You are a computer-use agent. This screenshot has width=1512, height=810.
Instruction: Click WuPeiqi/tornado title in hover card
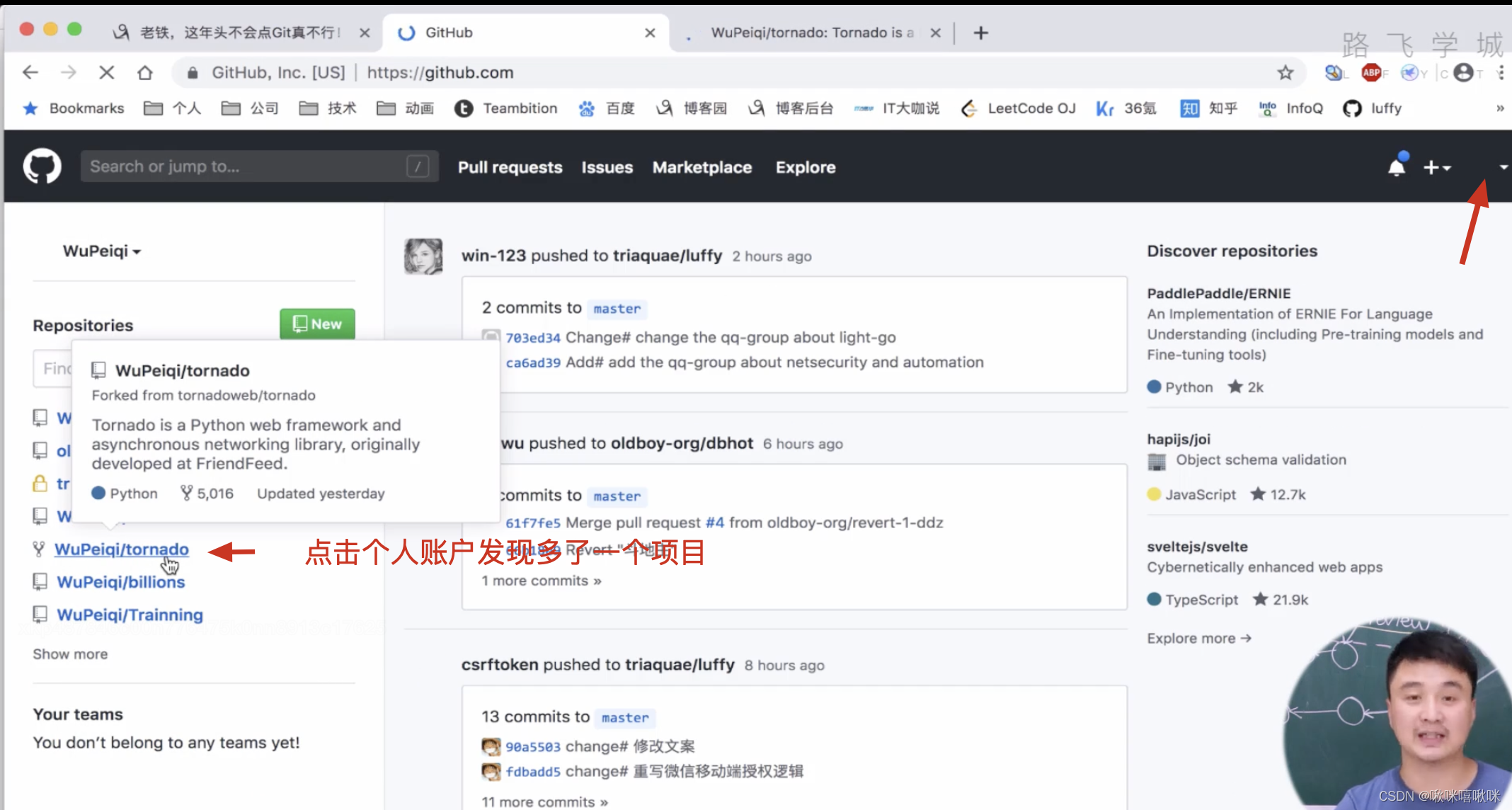[x=182, y=370]
